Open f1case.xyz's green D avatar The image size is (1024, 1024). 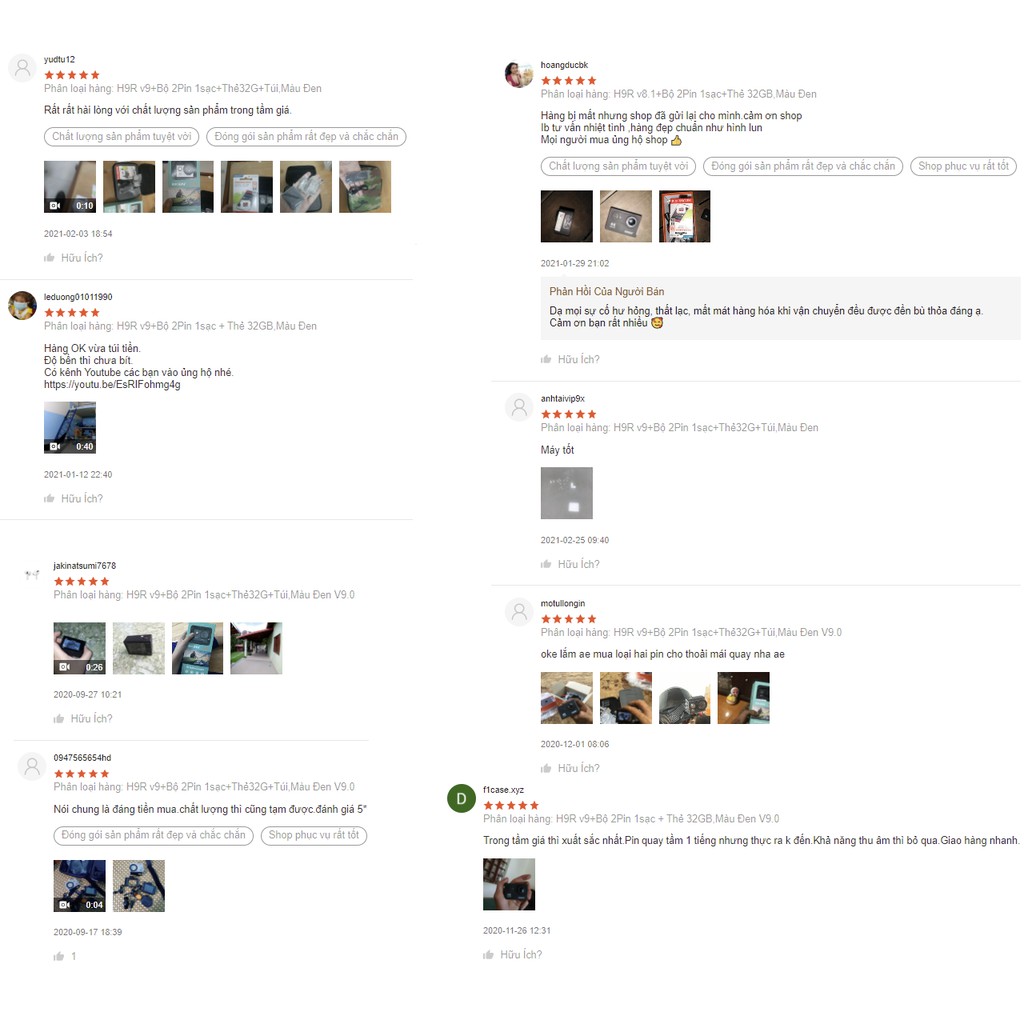coord(461,799)
